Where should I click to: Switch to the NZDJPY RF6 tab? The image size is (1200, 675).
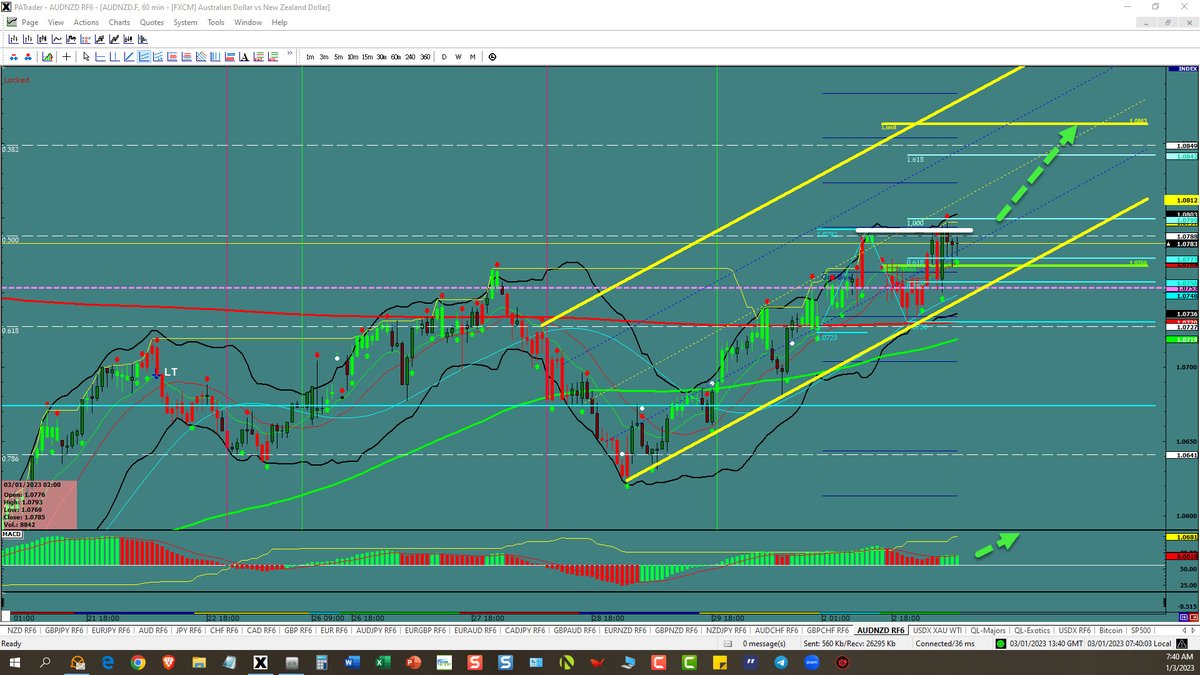(x=727, y=631)
